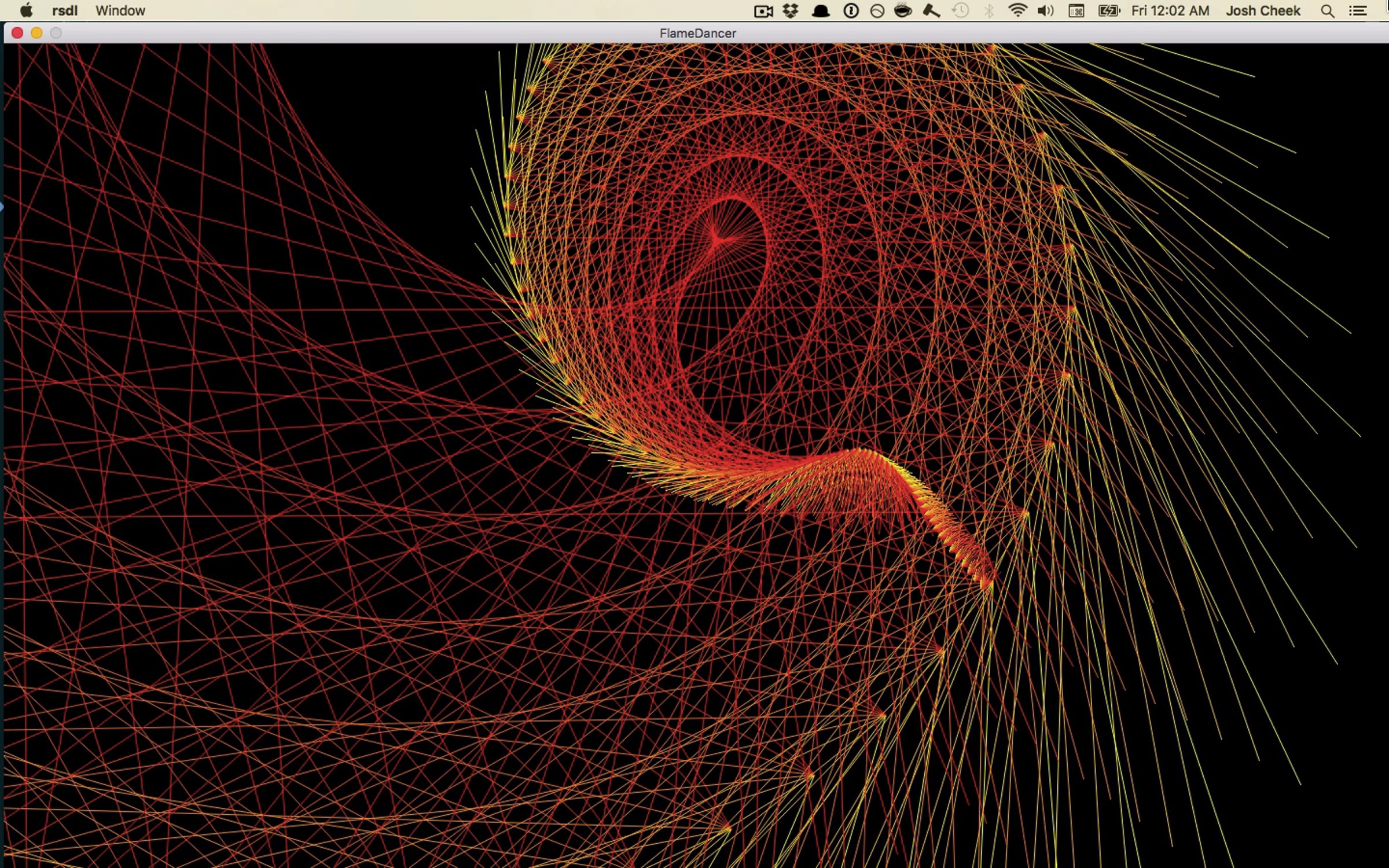
Task: Open the battery status menu
Action: pos(1109,11)
